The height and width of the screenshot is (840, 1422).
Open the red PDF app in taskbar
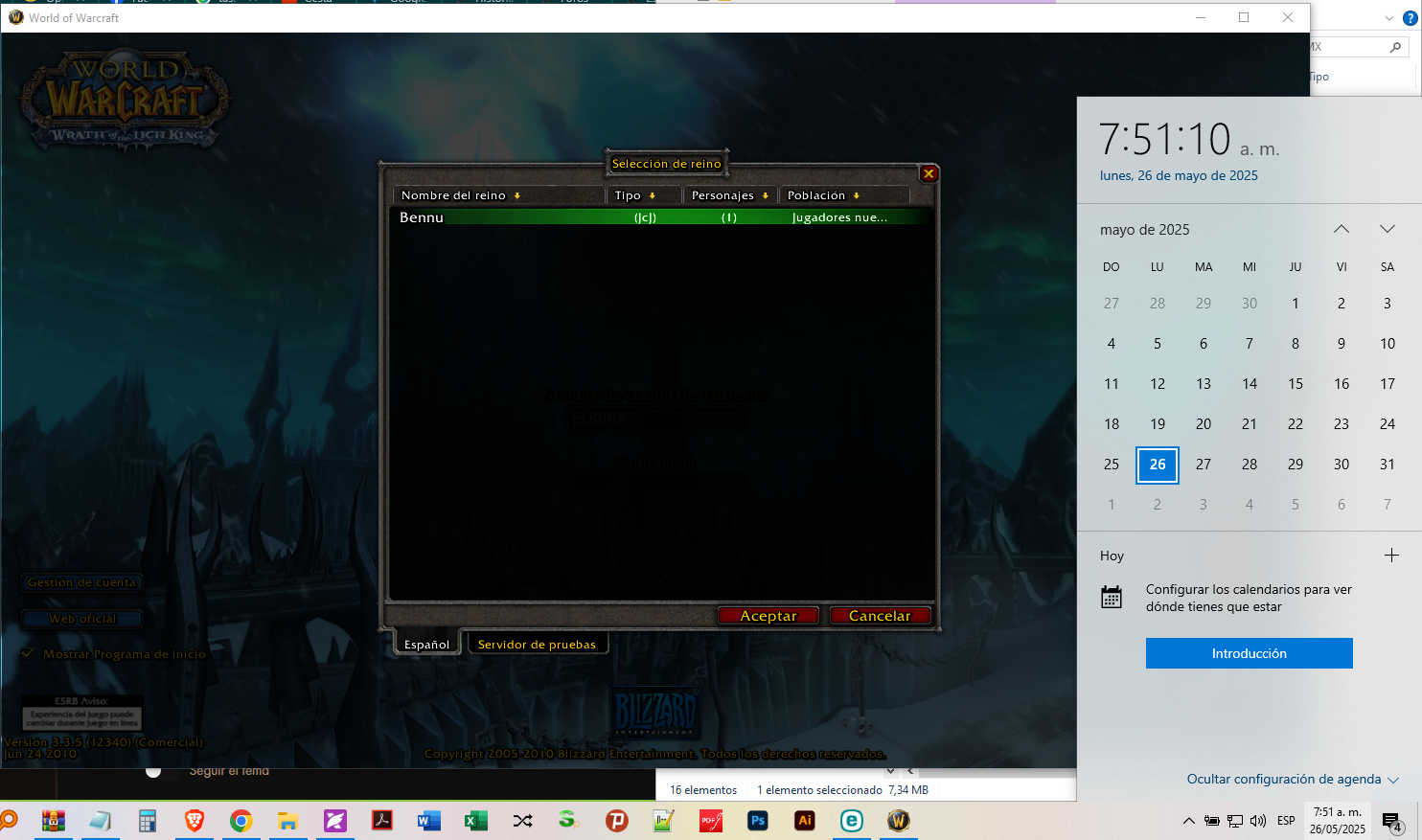(x=710, y=821)
